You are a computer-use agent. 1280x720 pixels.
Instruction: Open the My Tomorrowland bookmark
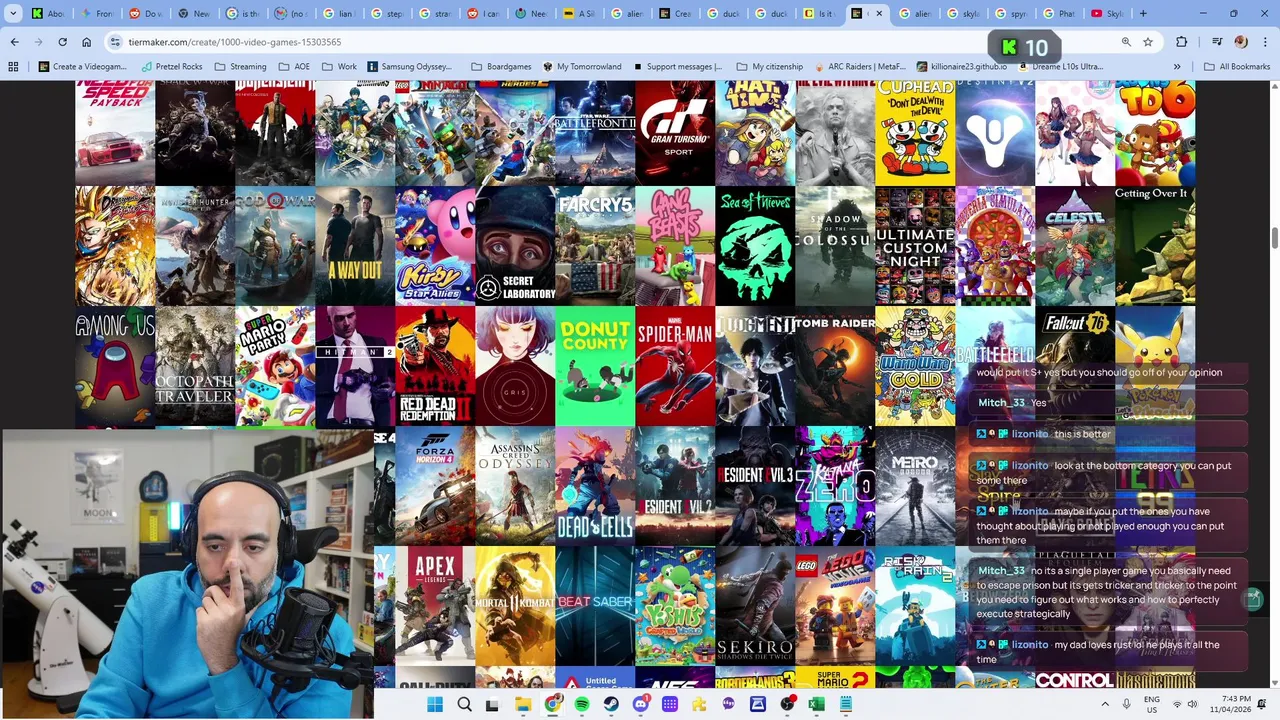[582, 67]
